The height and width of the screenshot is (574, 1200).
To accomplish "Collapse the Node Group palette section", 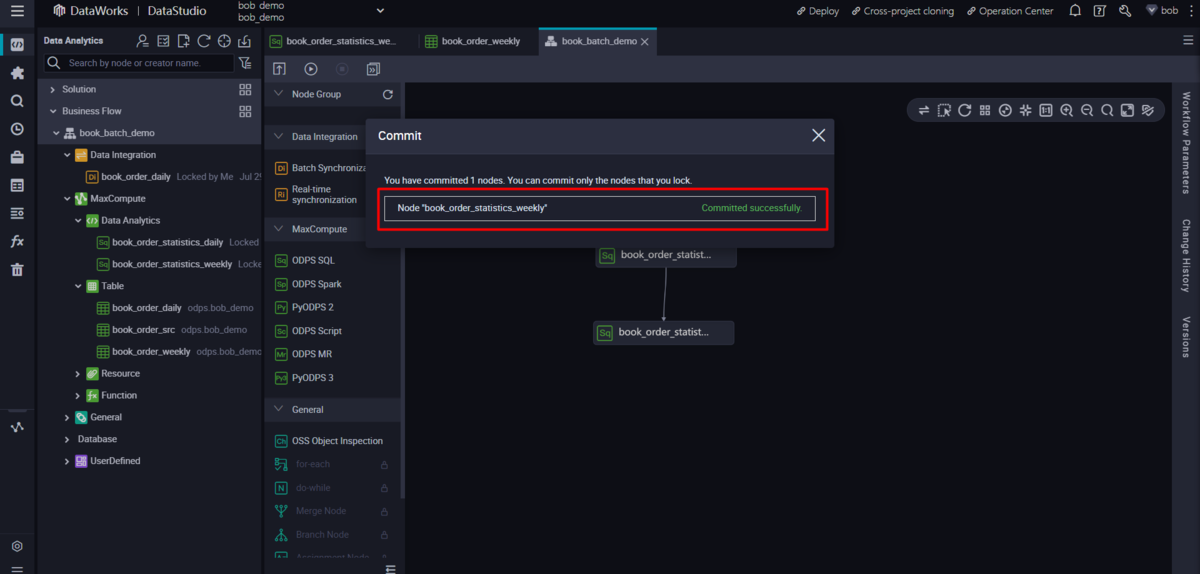I will [278, 94].
